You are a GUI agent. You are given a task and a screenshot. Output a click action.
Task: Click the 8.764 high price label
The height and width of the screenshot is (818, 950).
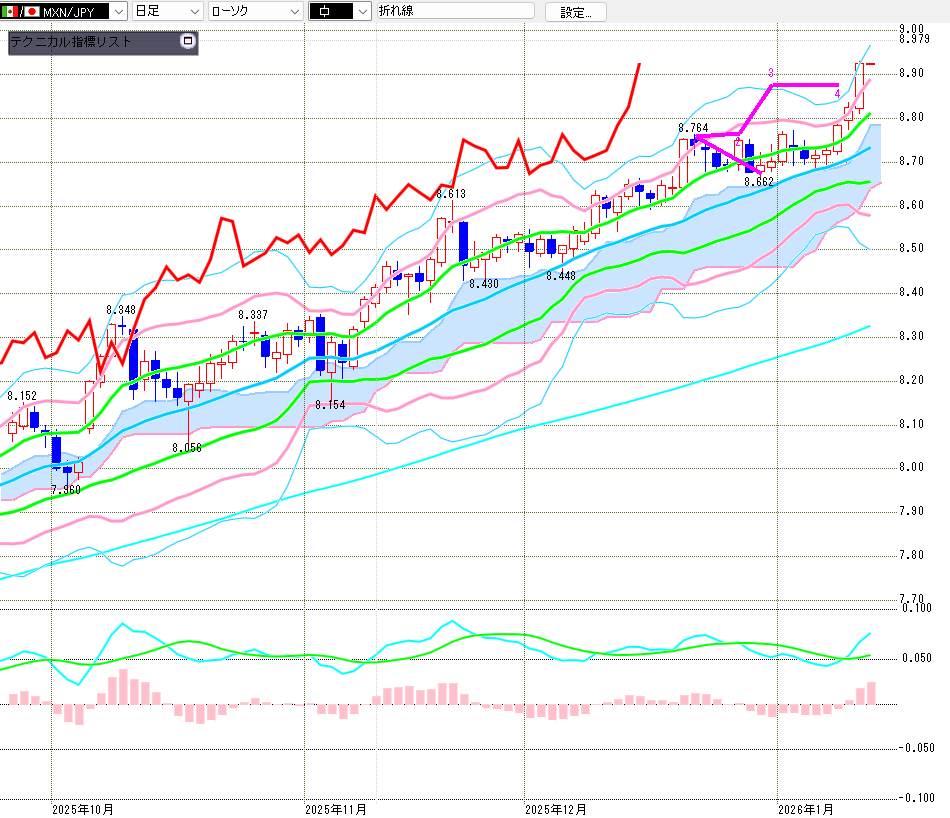click(693, 128)
